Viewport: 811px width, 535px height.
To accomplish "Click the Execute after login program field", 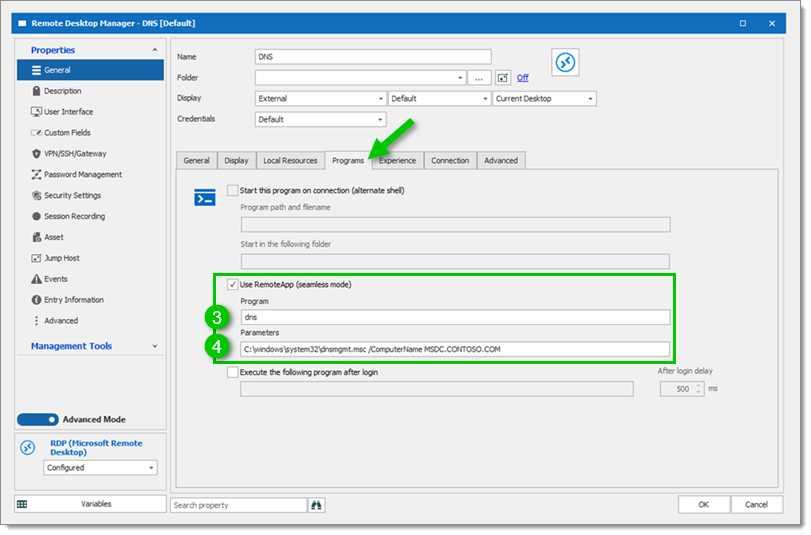I will tap(437, 389).
